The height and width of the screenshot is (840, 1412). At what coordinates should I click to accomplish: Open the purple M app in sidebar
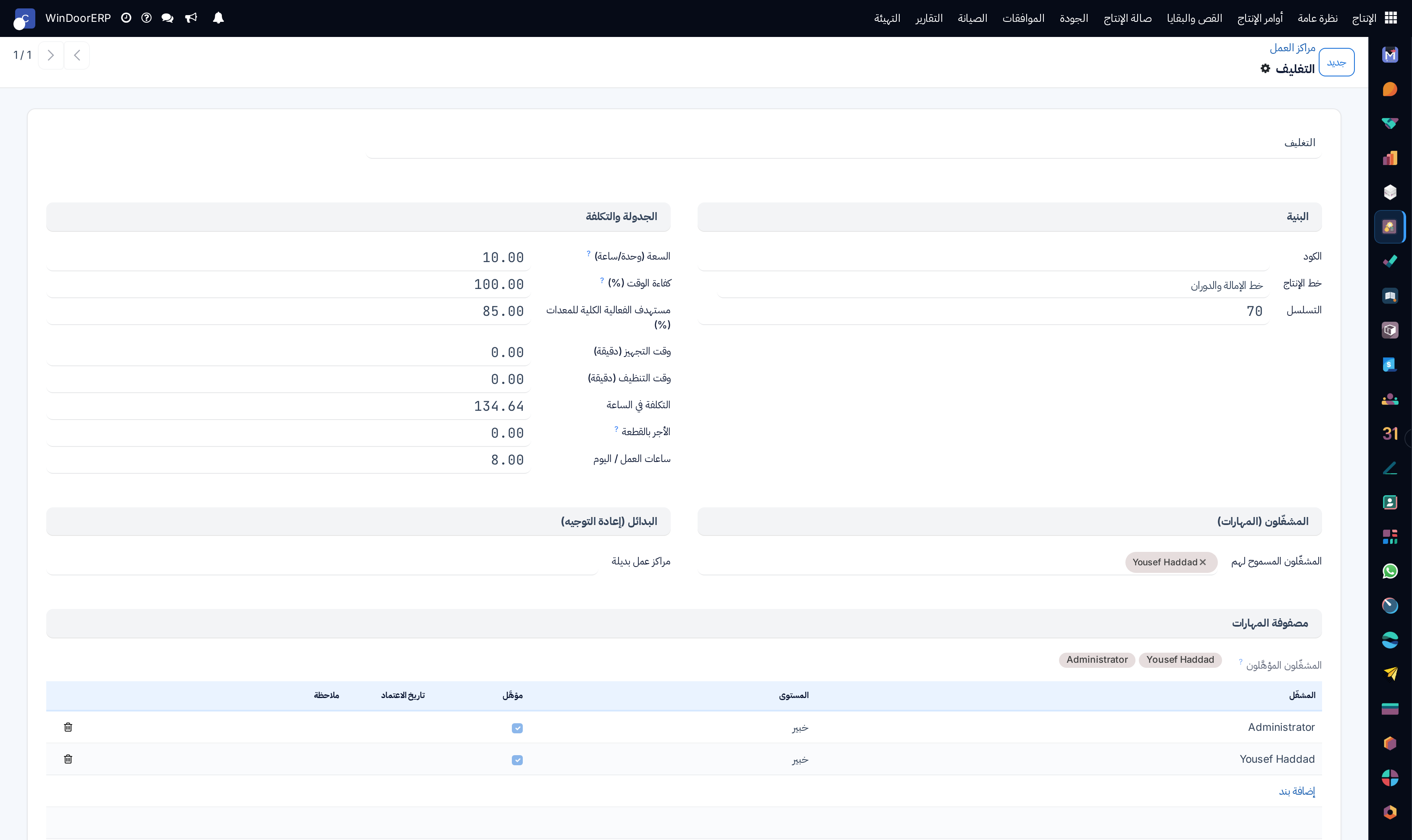pos(1390,55)
